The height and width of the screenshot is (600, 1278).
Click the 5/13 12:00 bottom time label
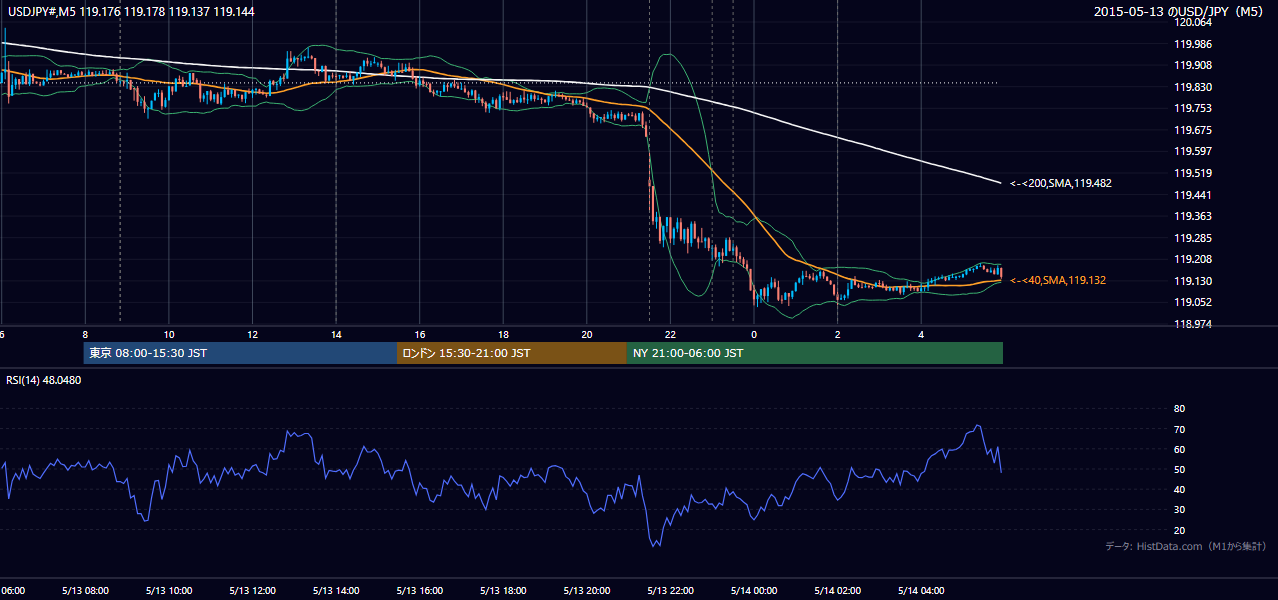coord(250,590)
